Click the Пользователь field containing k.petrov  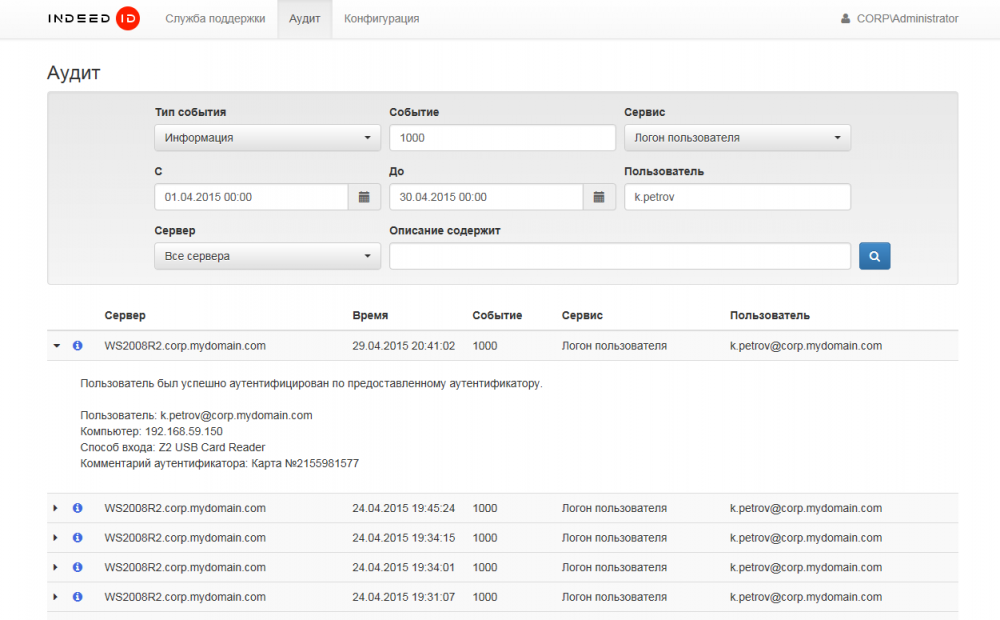(737, 197)
